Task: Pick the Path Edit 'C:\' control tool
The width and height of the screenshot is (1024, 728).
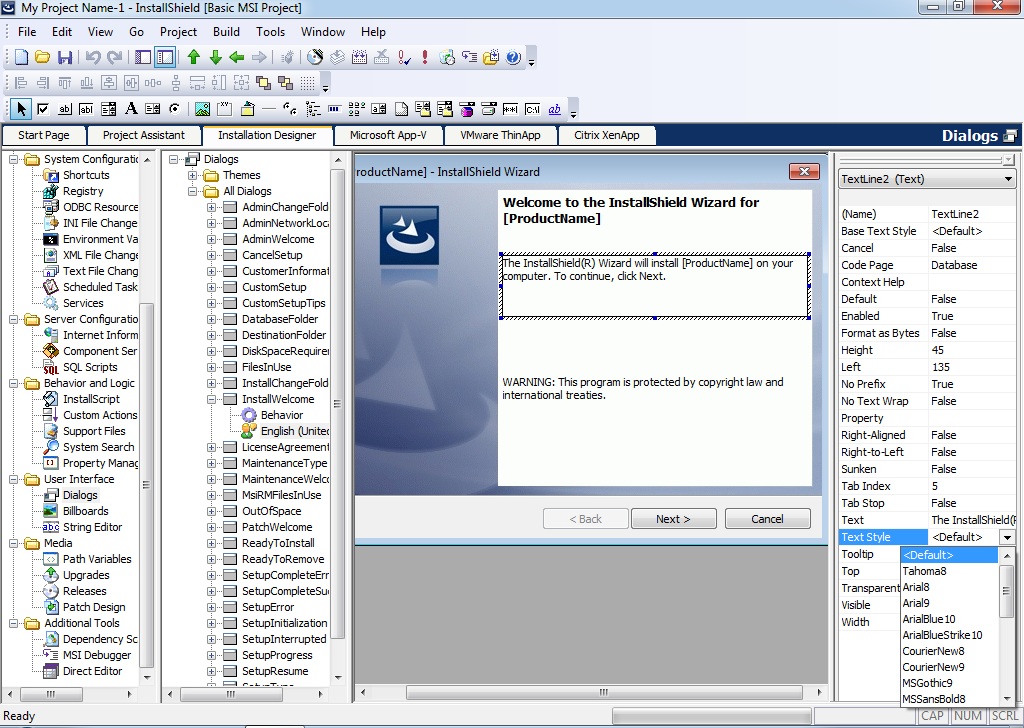Action: 532,109
